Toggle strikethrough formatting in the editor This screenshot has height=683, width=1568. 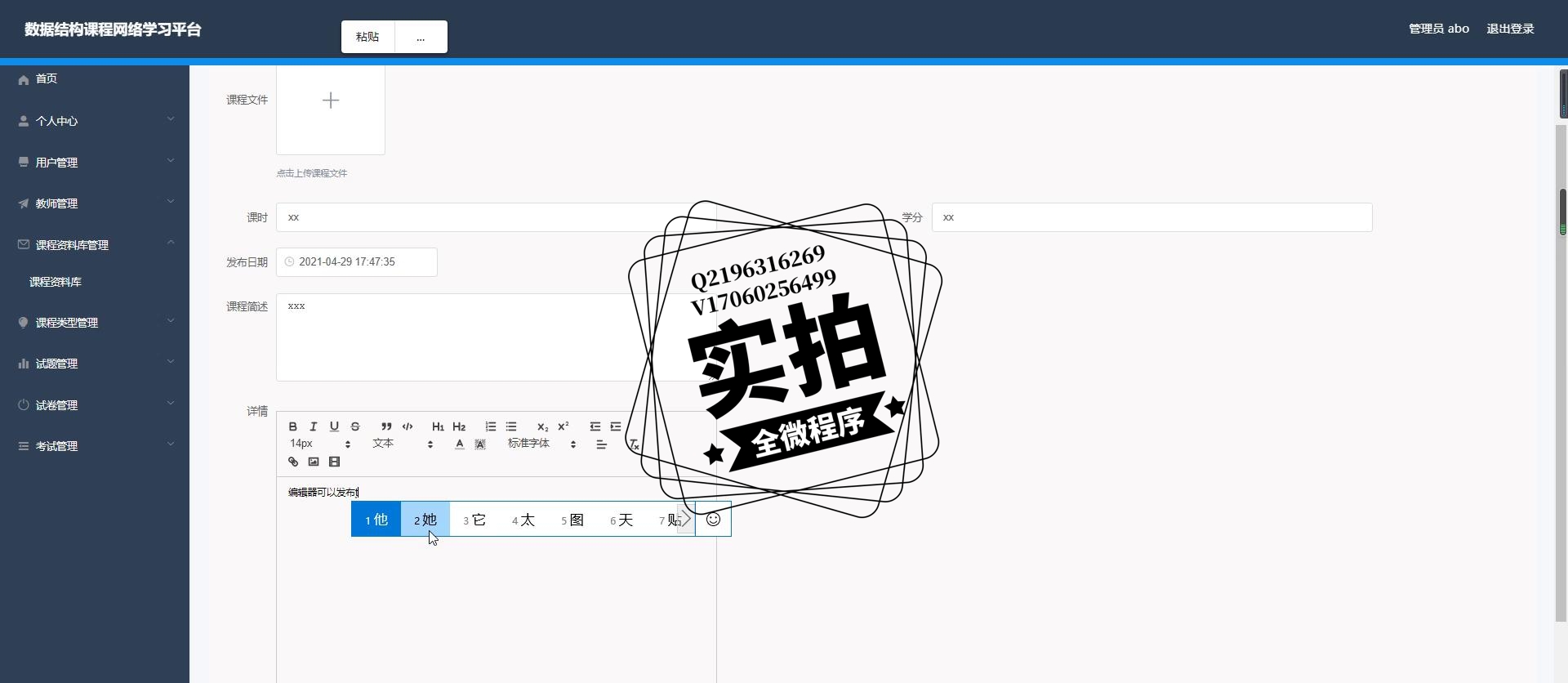[355, 426]
